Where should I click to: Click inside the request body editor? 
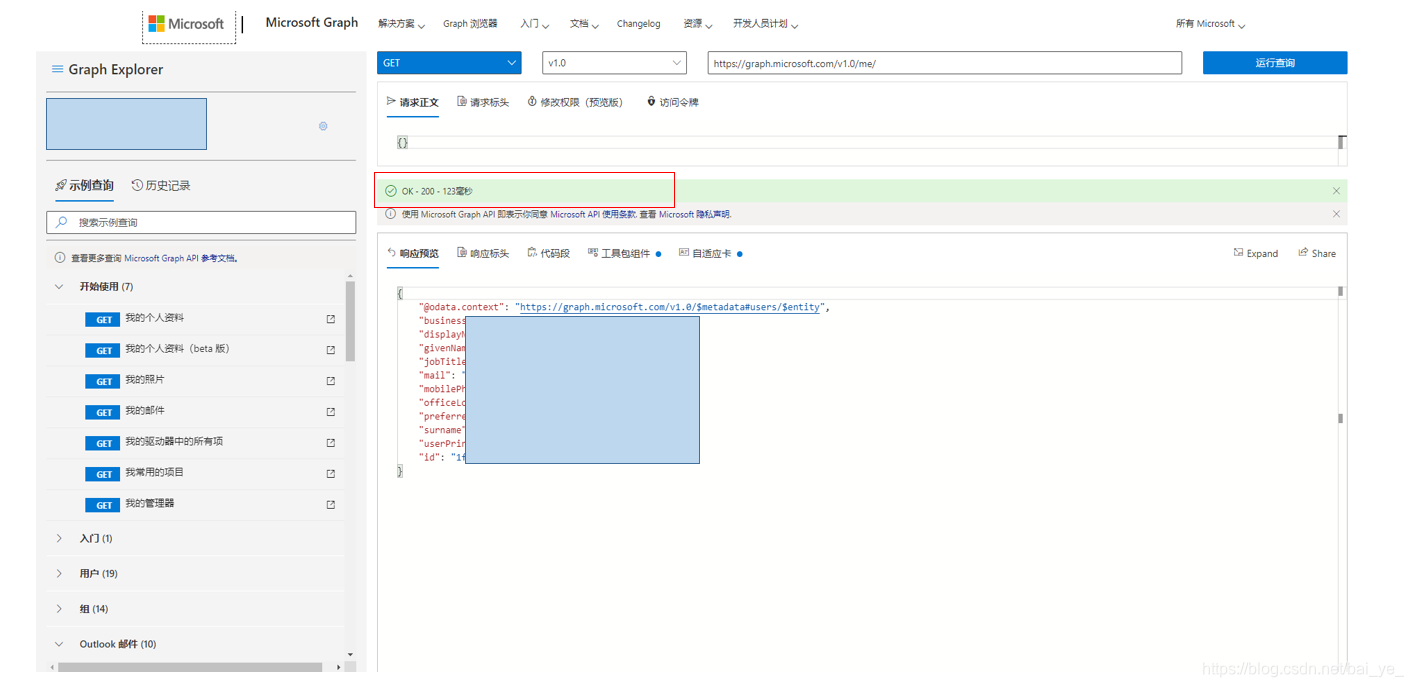tap(866, 143)
